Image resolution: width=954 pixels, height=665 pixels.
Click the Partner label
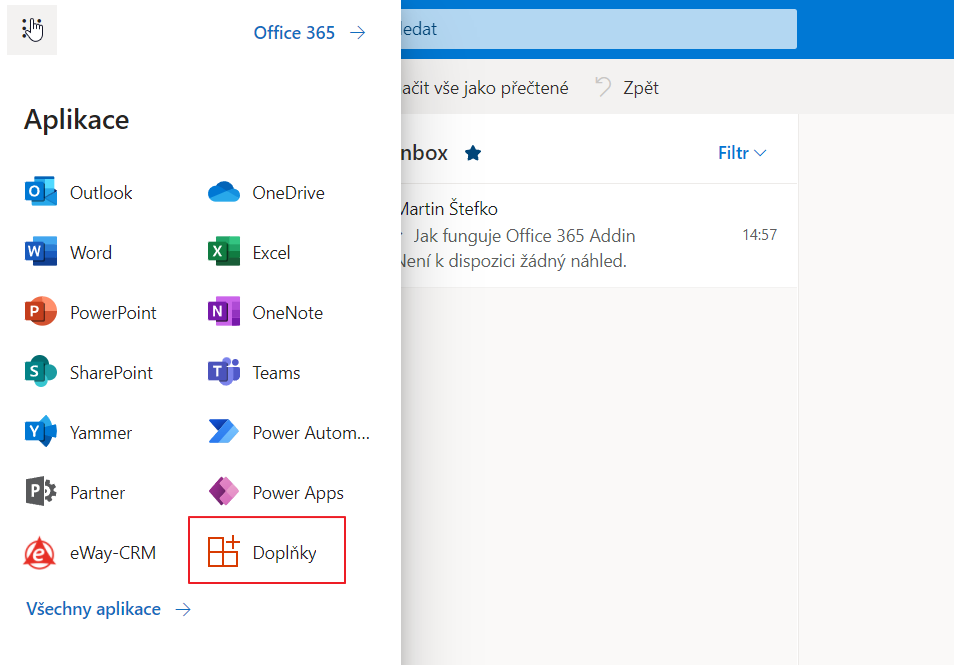[x=97, y=492]
